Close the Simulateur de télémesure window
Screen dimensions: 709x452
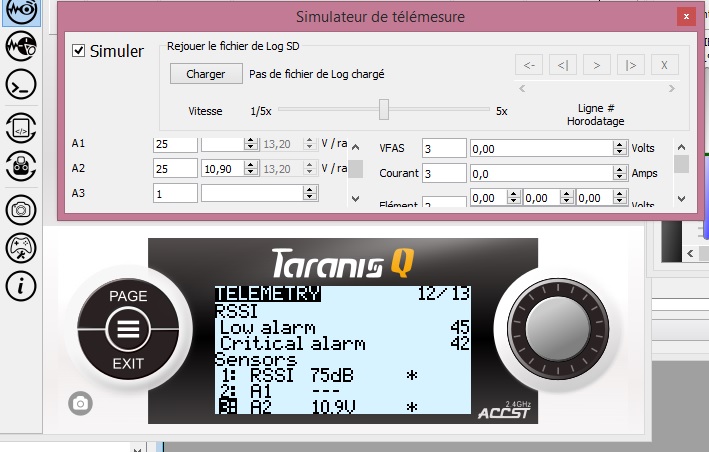(686, 17)
